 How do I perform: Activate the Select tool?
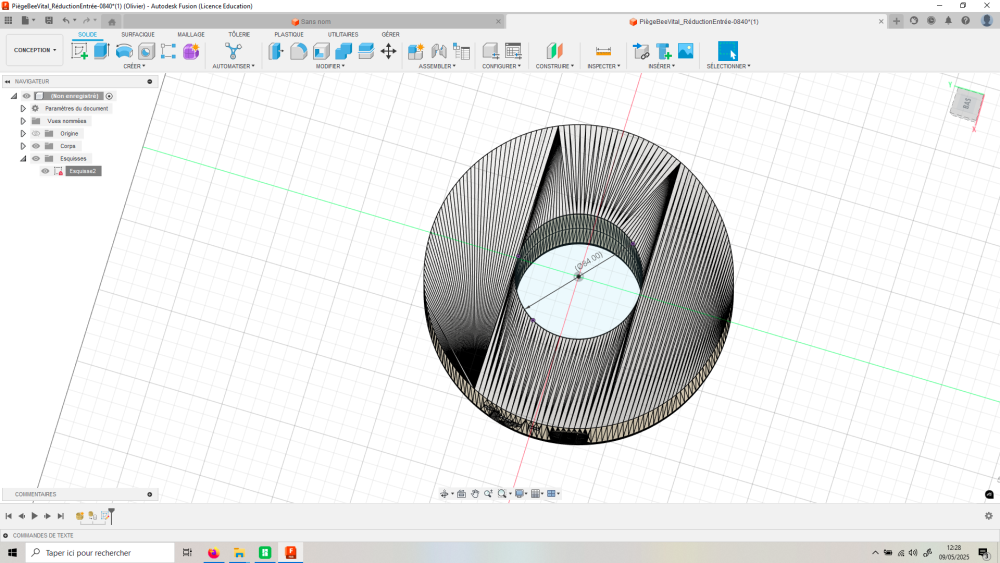click(x=728, y=51)
